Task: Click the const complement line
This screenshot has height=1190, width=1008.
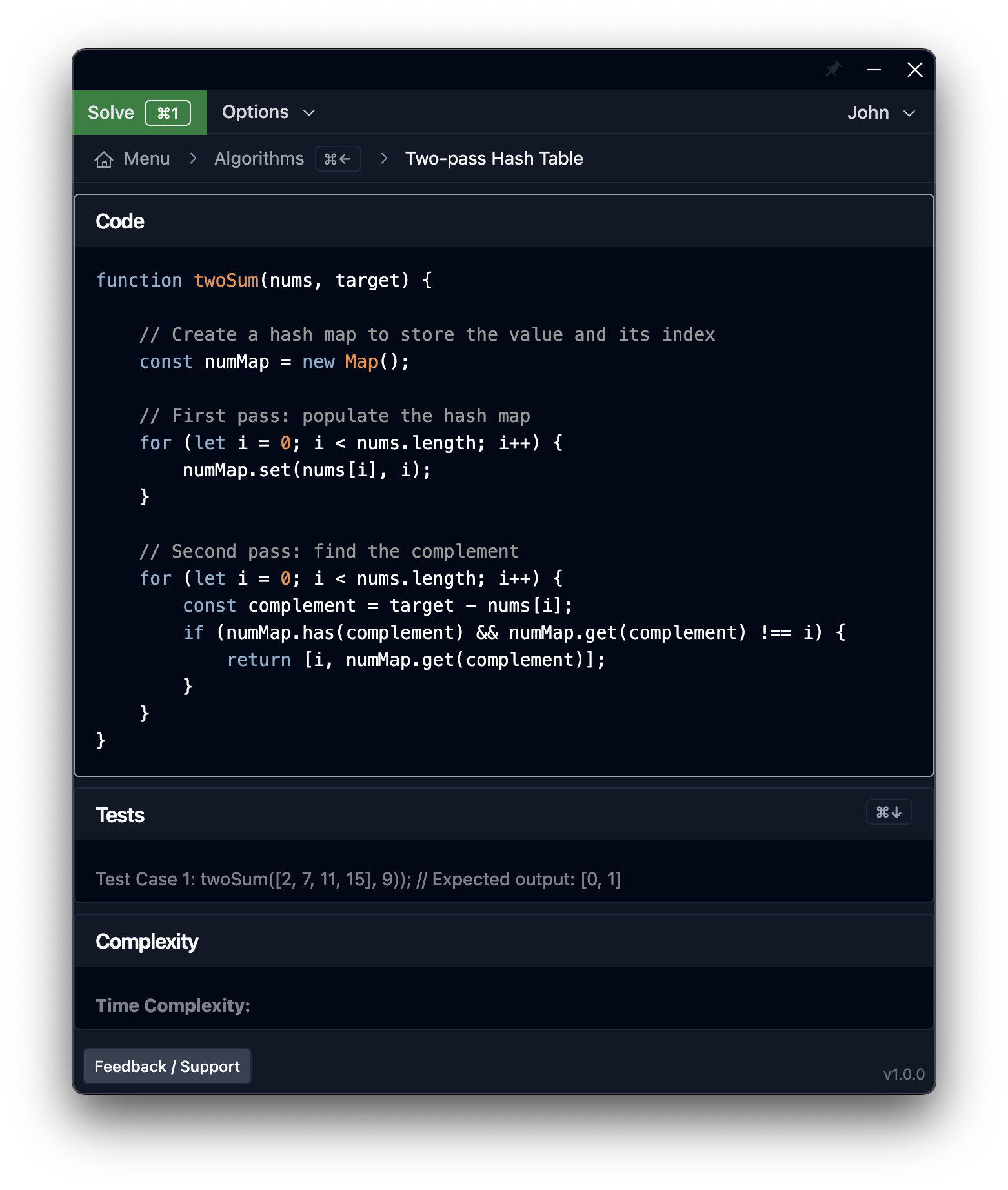Action: click(378, 605)
